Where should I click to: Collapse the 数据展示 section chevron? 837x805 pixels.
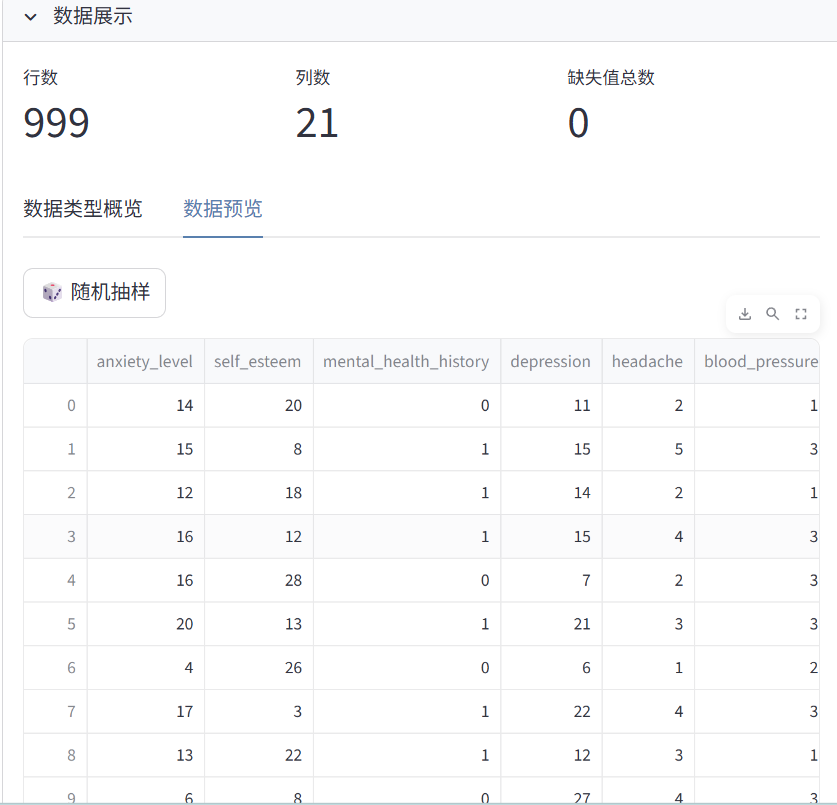point(31,17)
